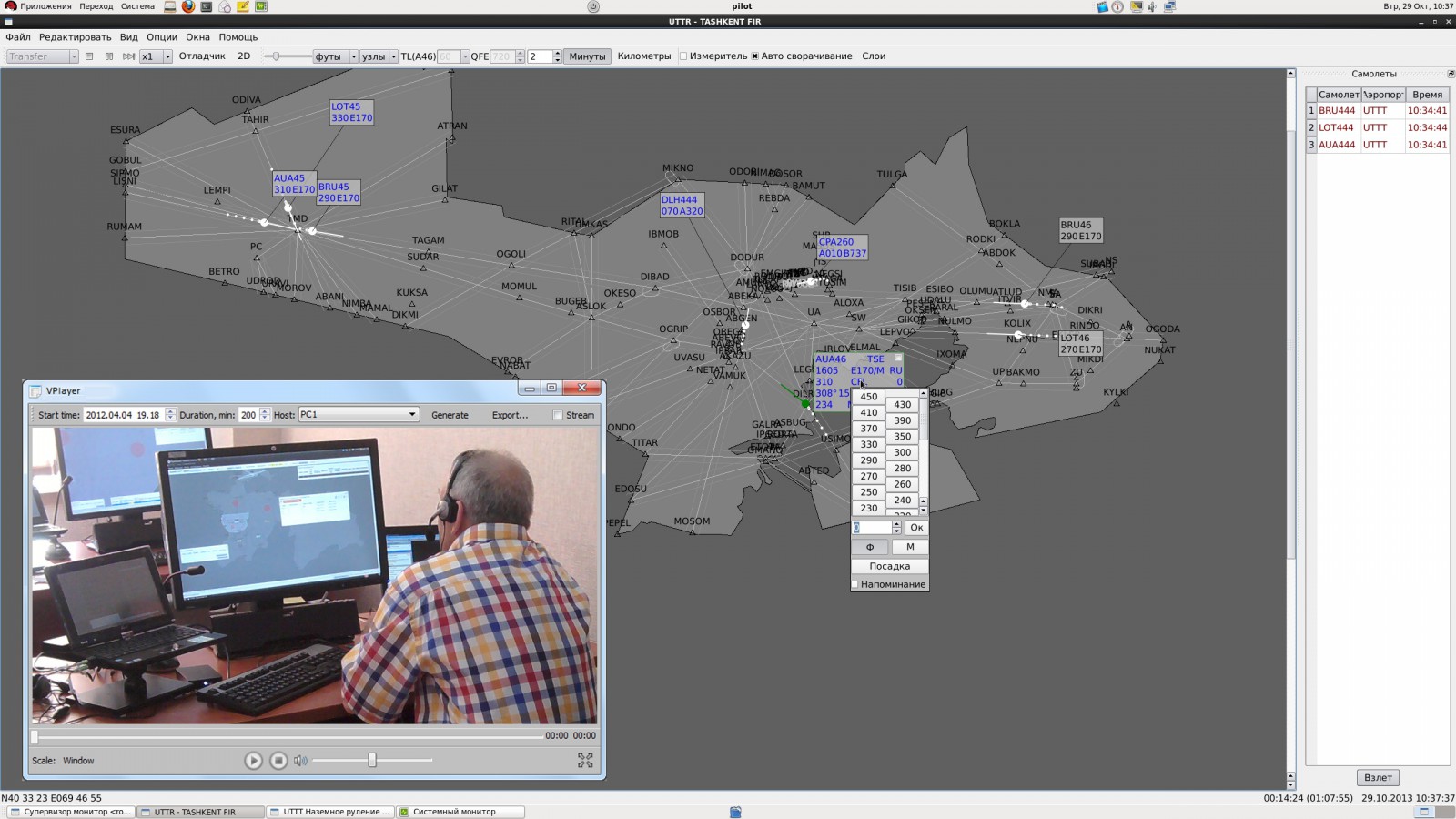
Task: Toggle the 2D view mode
Action: tap(244, 56)
